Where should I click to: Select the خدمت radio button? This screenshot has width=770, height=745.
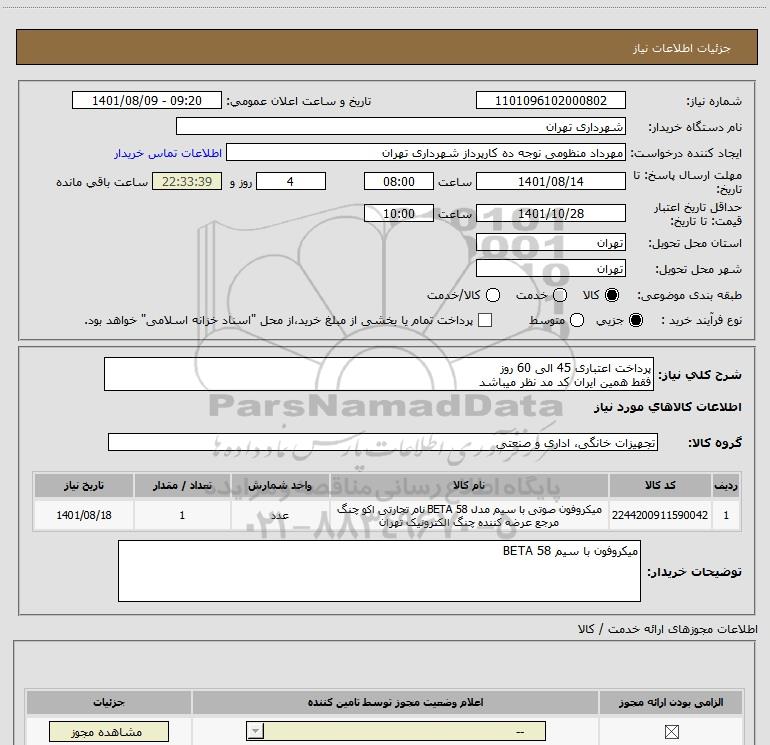560,295
